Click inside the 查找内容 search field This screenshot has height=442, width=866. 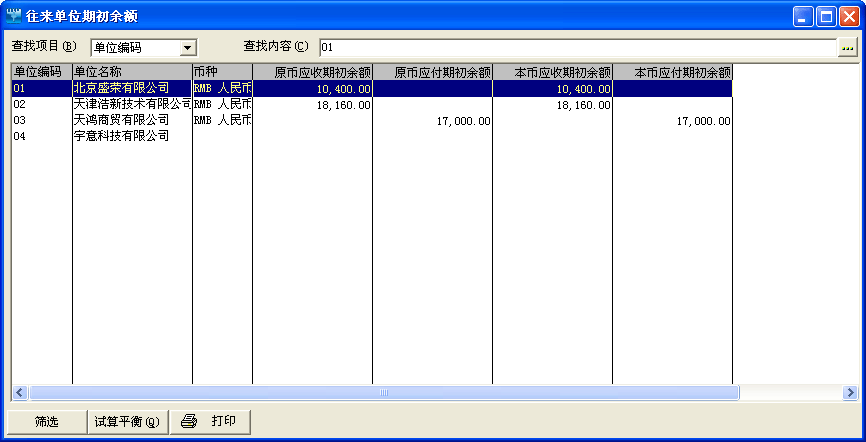[578, 47]
